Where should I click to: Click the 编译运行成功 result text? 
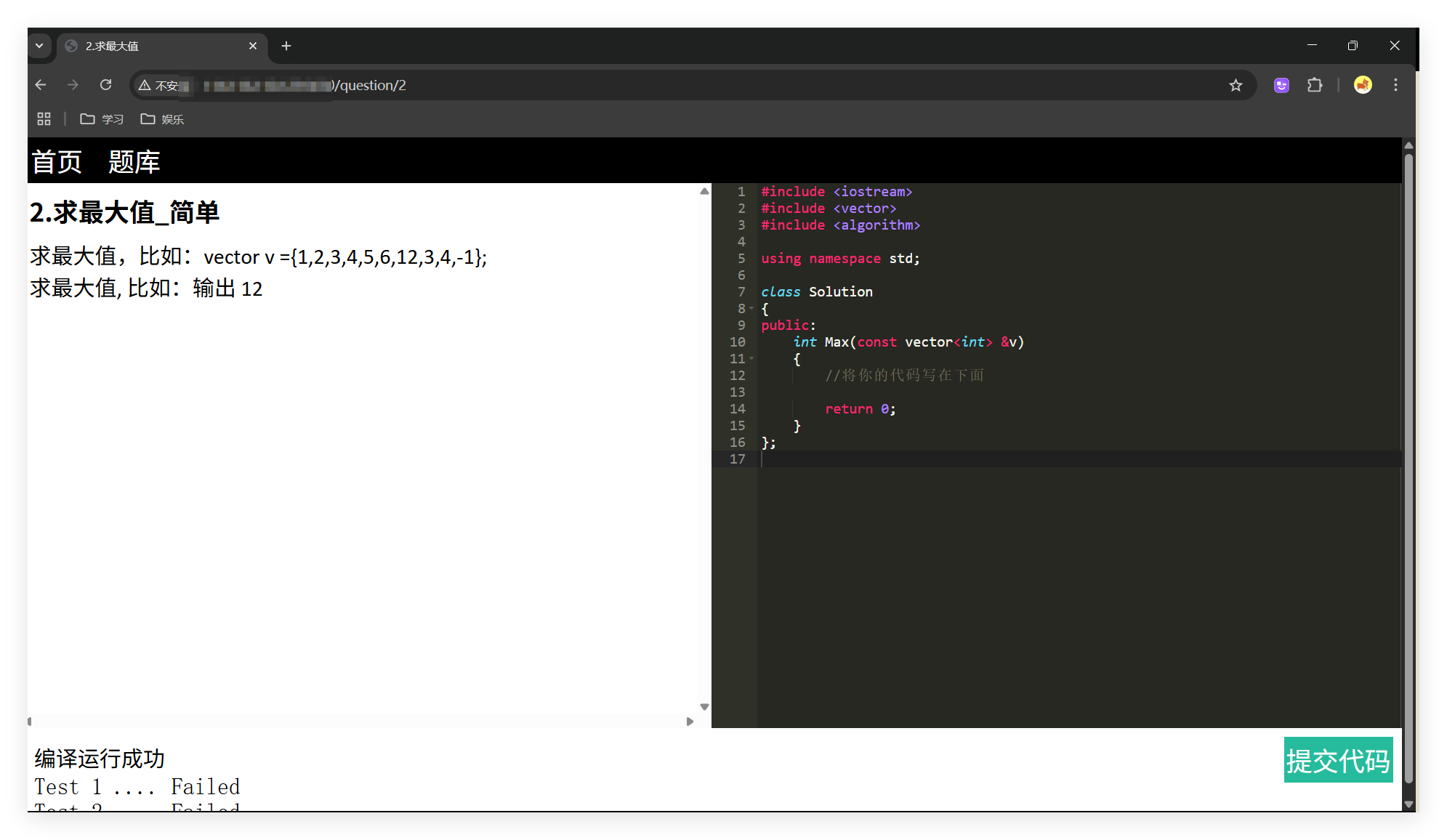click(100, 759)
